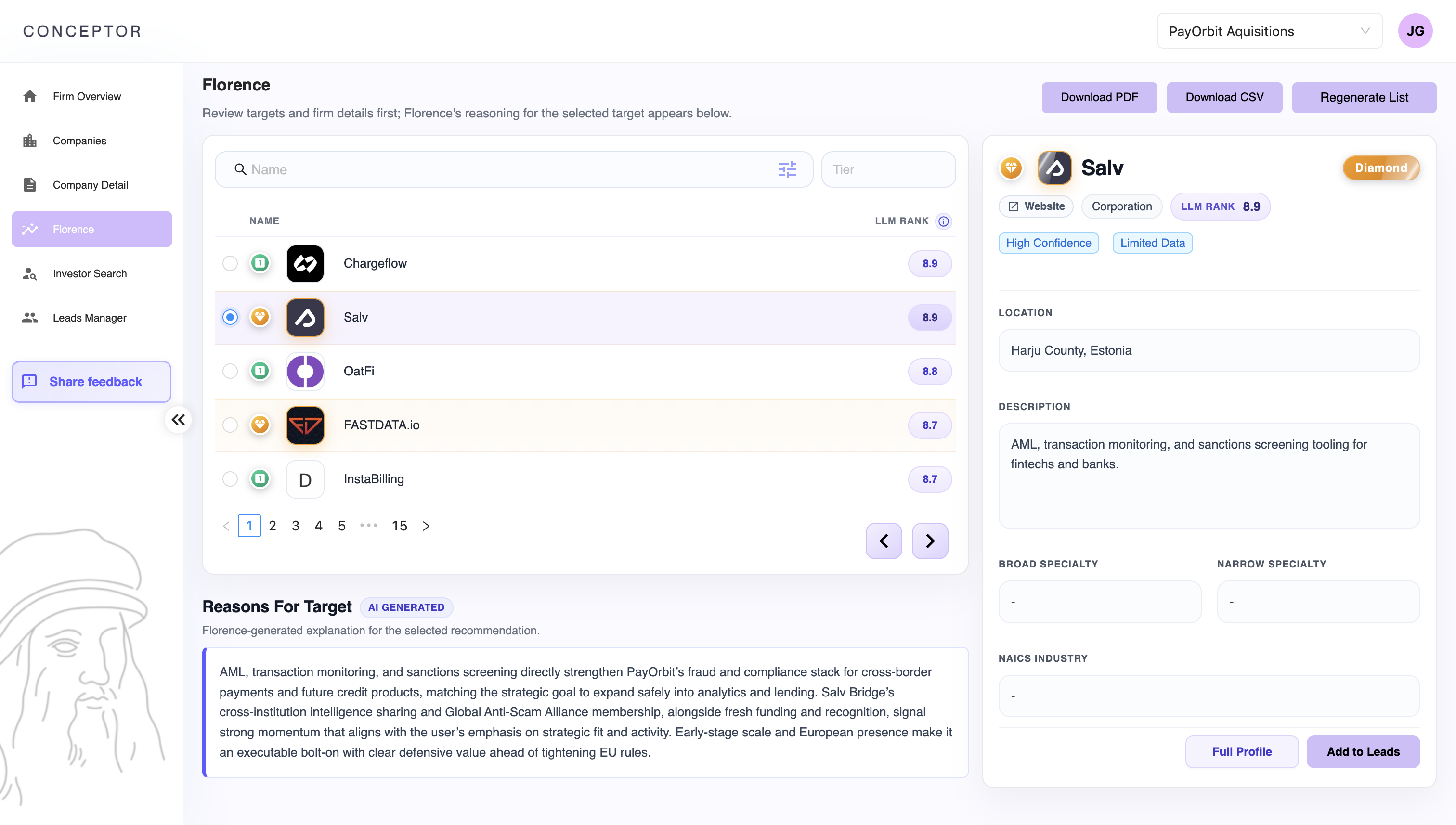
Task: Click the green tier badge beside Chargeflow
Action: [x=260, y=263]
